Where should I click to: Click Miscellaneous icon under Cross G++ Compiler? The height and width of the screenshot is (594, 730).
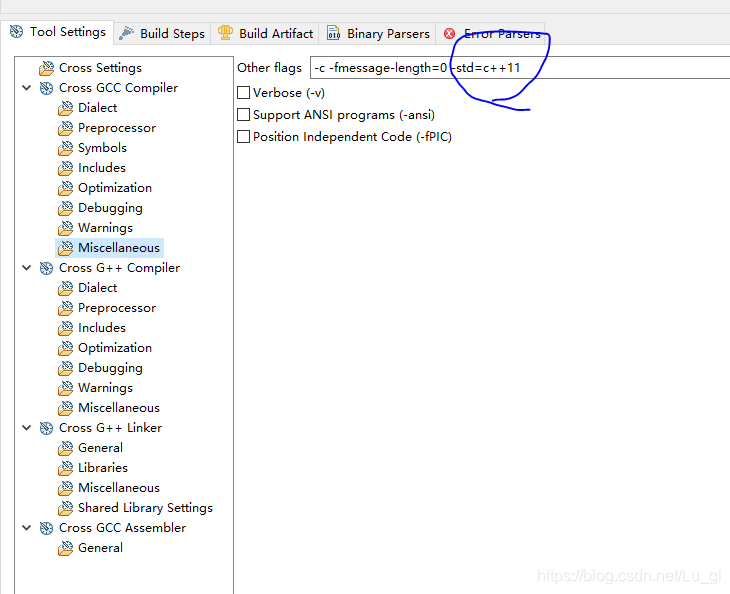pos(66,408)
